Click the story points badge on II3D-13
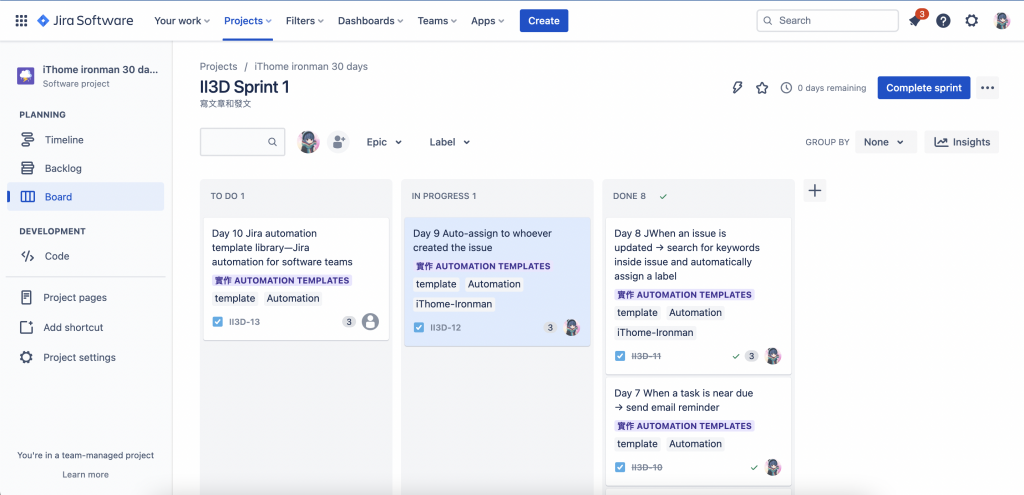The width and height of the screenshot is (1024, 495). tap(349, 321)
